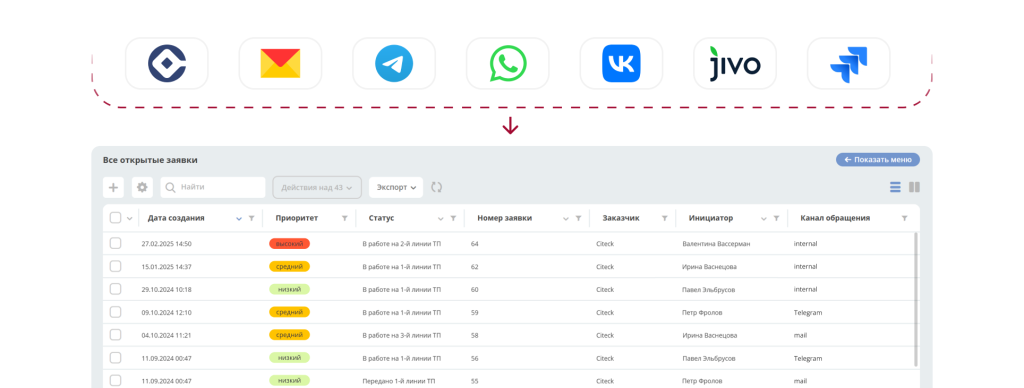
Task: Open table settings via gear icon
Action: [x=142, y=187]
